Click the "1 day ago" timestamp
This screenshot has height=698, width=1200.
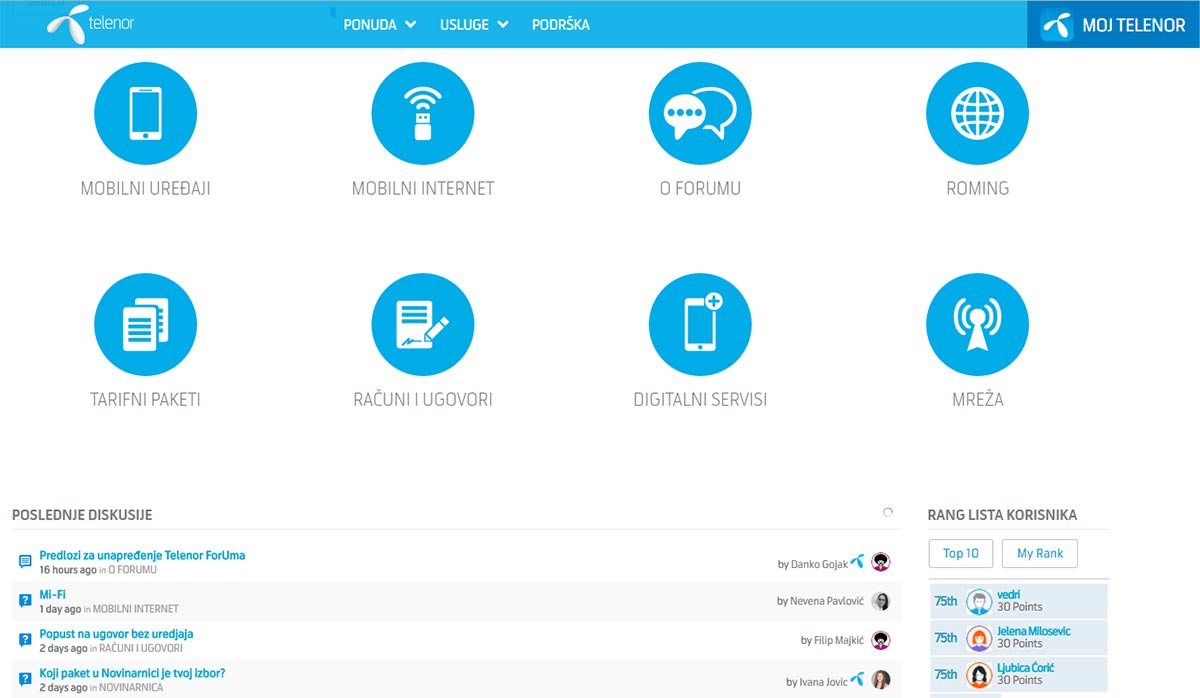[60, 609]
